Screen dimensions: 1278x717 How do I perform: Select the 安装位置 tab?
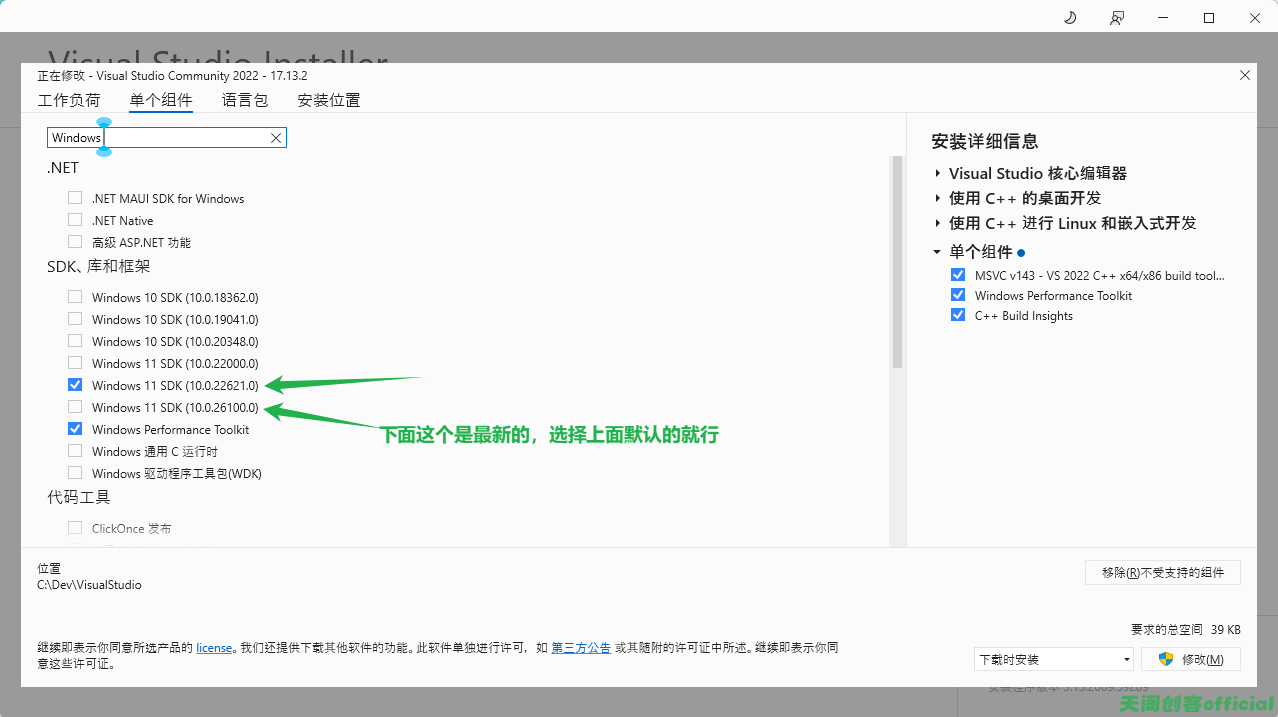coord(327,100)
